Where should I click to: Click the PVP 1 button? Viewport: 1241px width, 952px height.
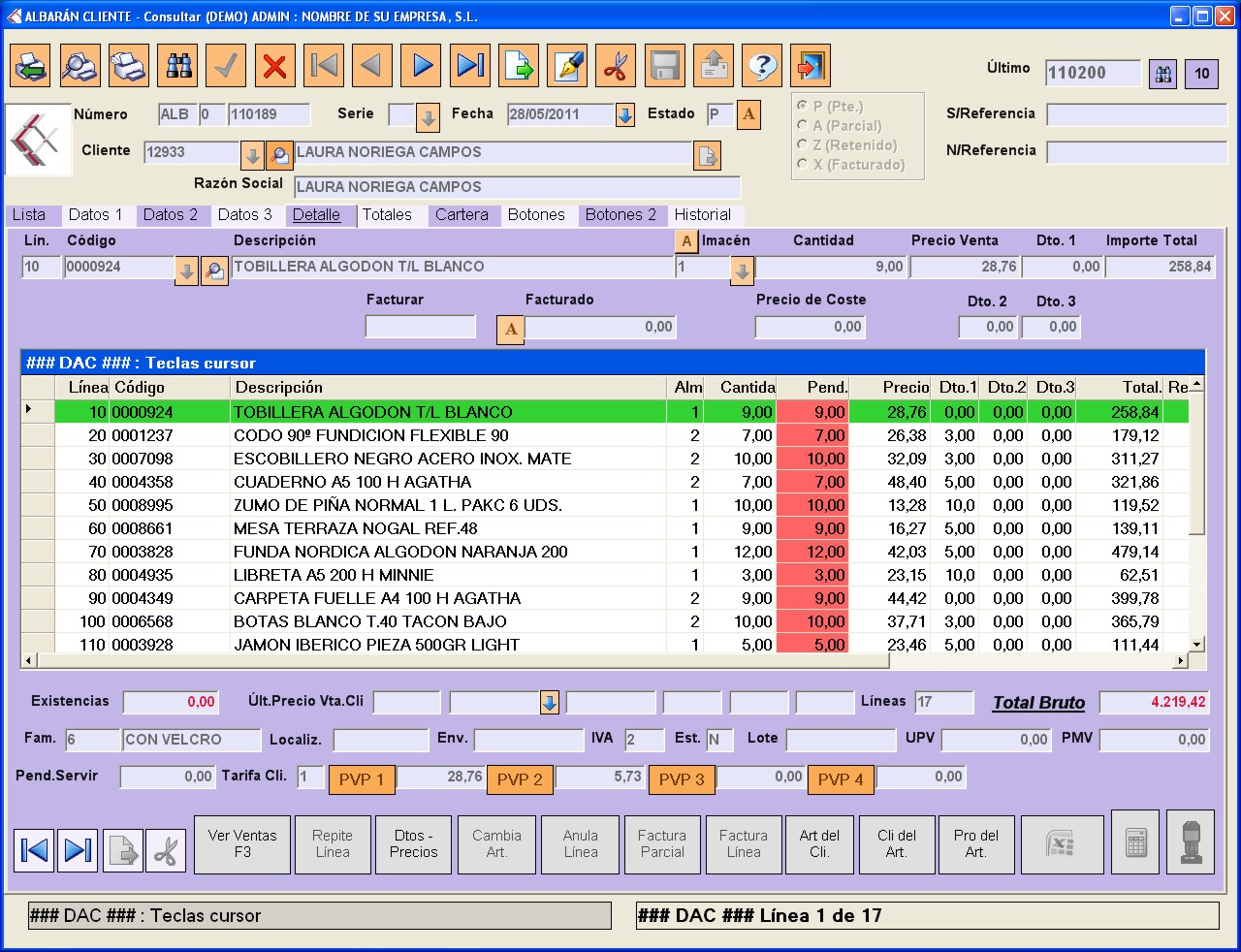click(362, 779)
